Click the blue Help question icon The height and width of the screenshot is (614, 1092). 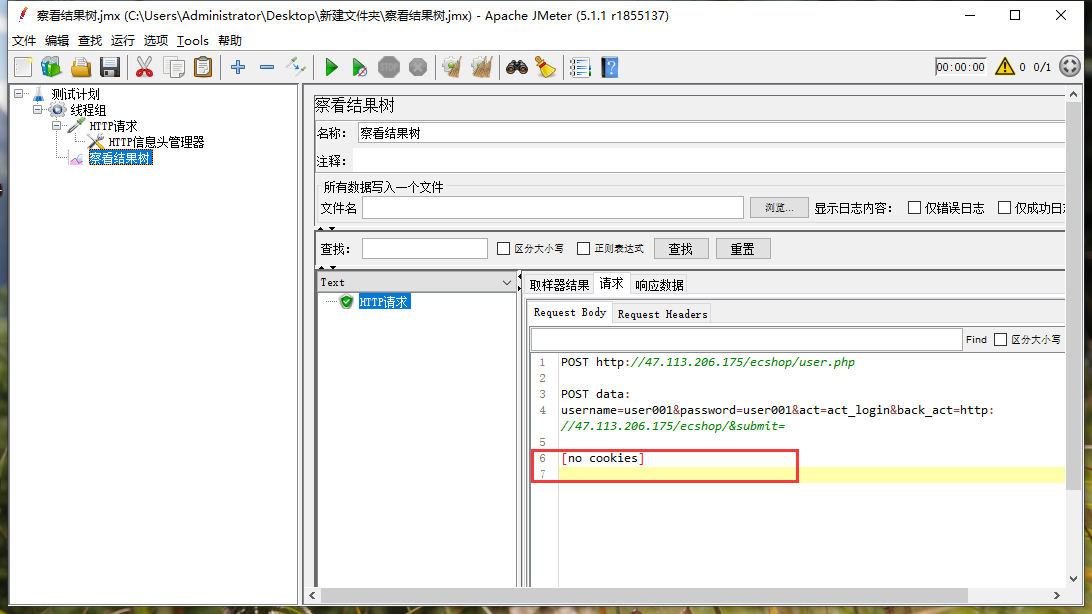click(610, 68)
